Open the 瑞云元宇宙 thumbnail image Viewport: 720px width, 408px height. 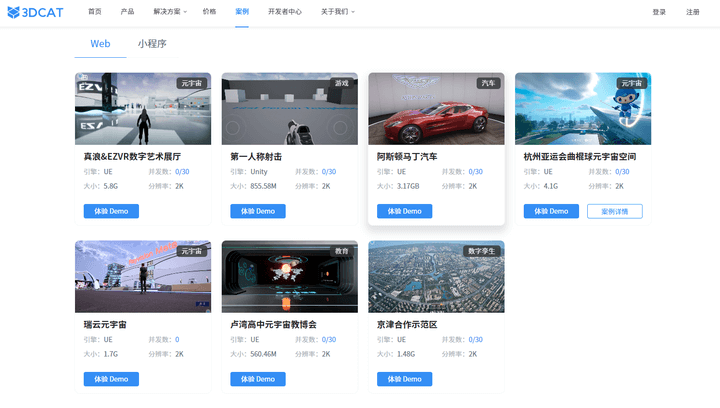click(x=143, y=277)
